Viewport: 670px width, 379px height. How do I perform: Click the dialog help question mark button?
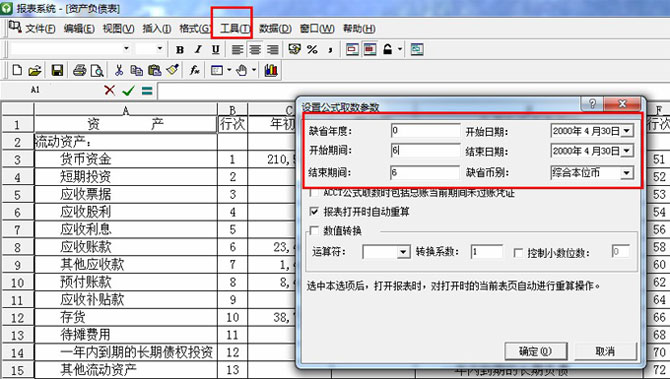pyautogui.click(x=592, y=103)
